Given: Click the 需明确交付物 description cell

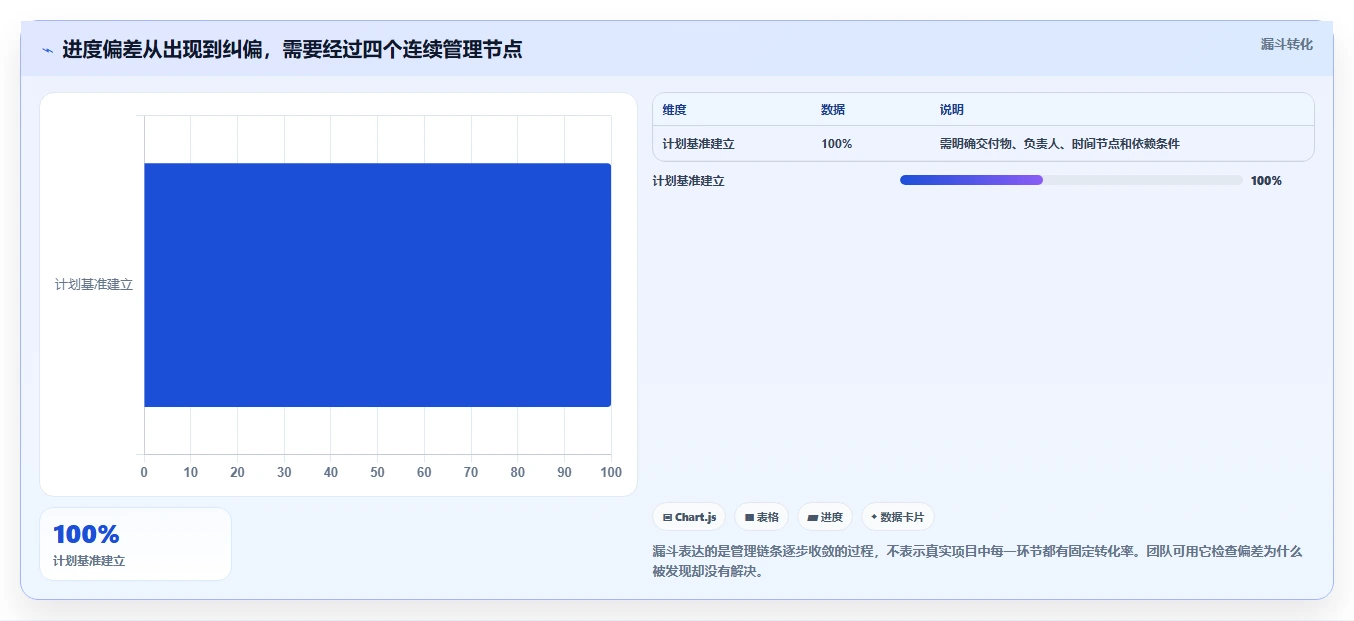Looking at the screenshot, I should click(1059, 144).
